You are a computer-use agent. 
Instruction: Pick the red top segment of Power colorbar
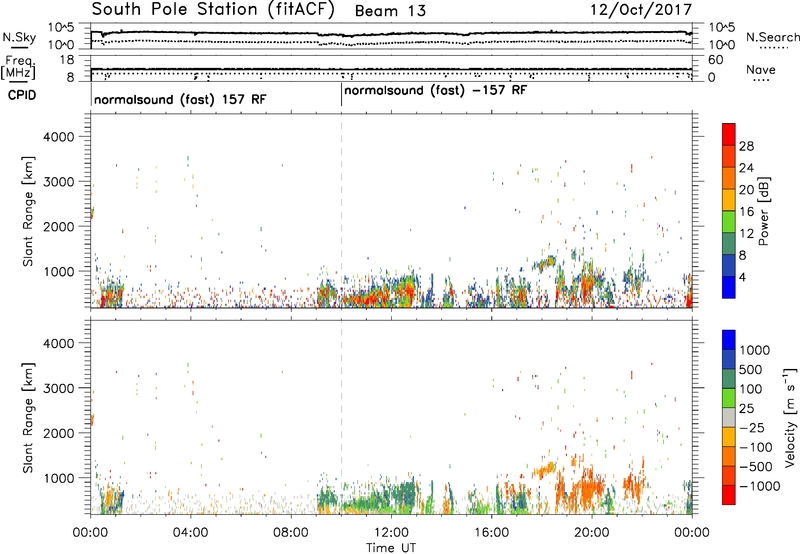pyautogui.click(x=729, y=134)
